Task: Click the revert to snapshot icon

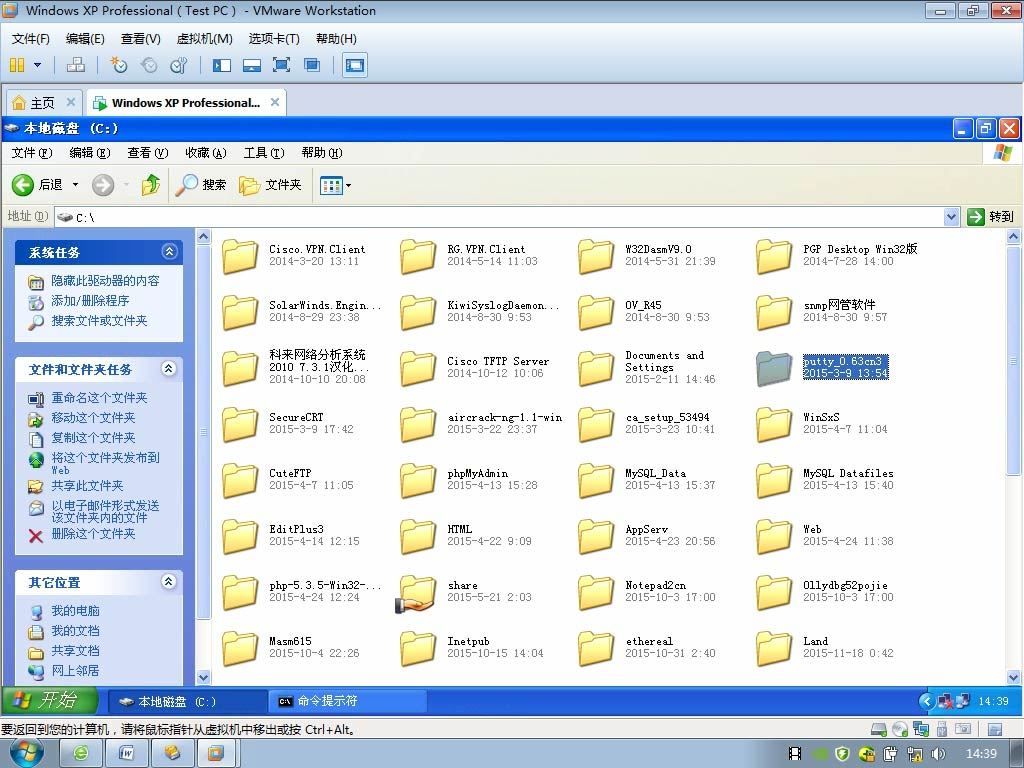Action: [x=150, y=65]
